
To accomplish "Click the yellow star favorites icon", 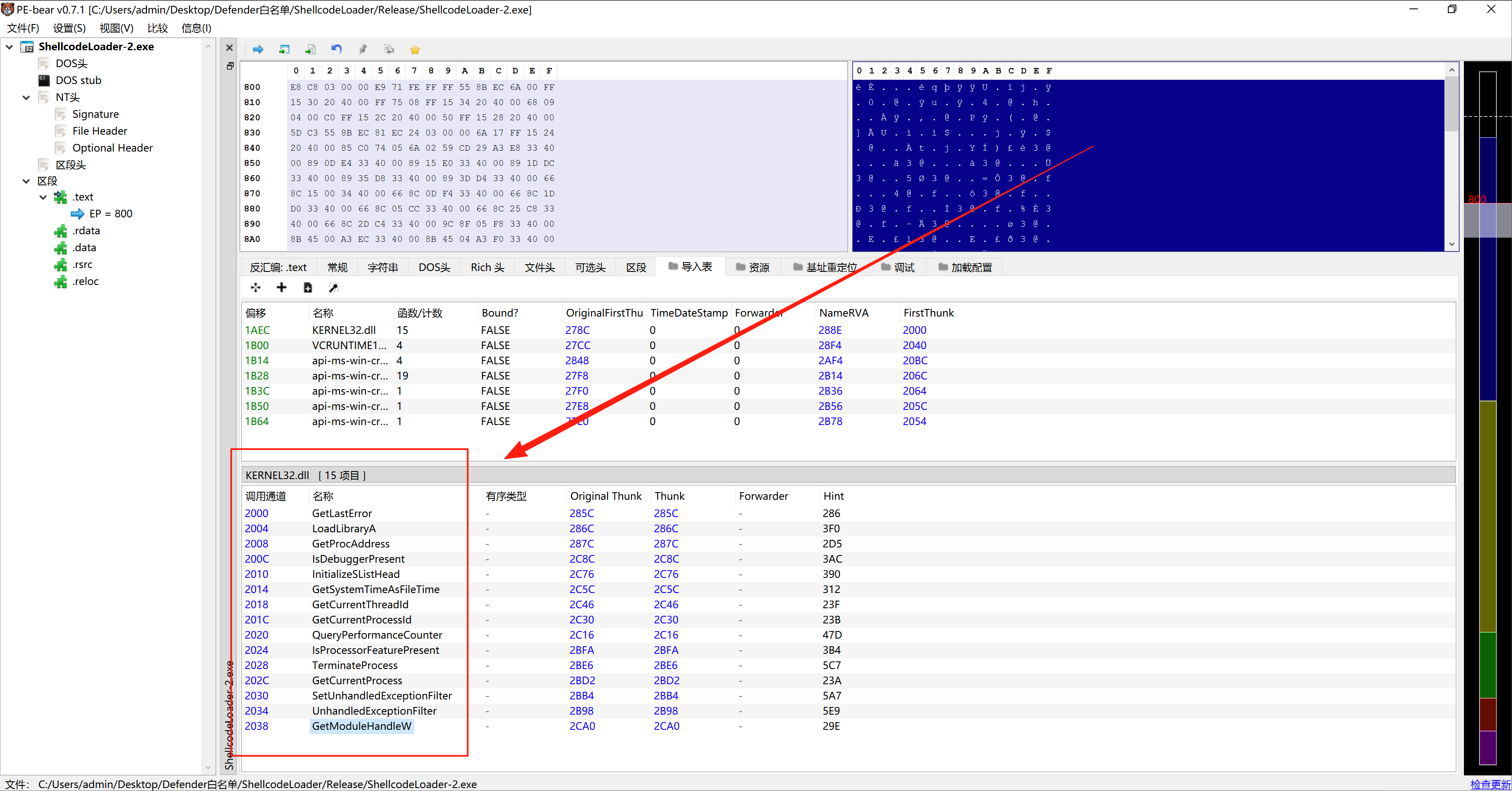I will [x=415, y=50].
